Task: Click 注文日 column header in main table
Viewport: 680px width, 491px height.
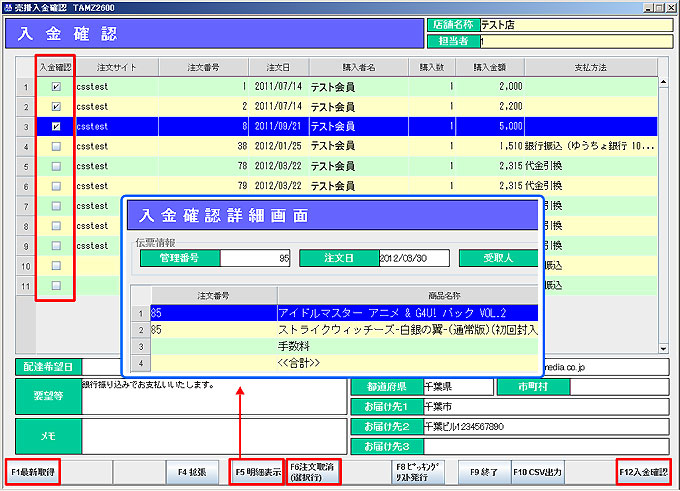Action: click(x=279, y=67)
